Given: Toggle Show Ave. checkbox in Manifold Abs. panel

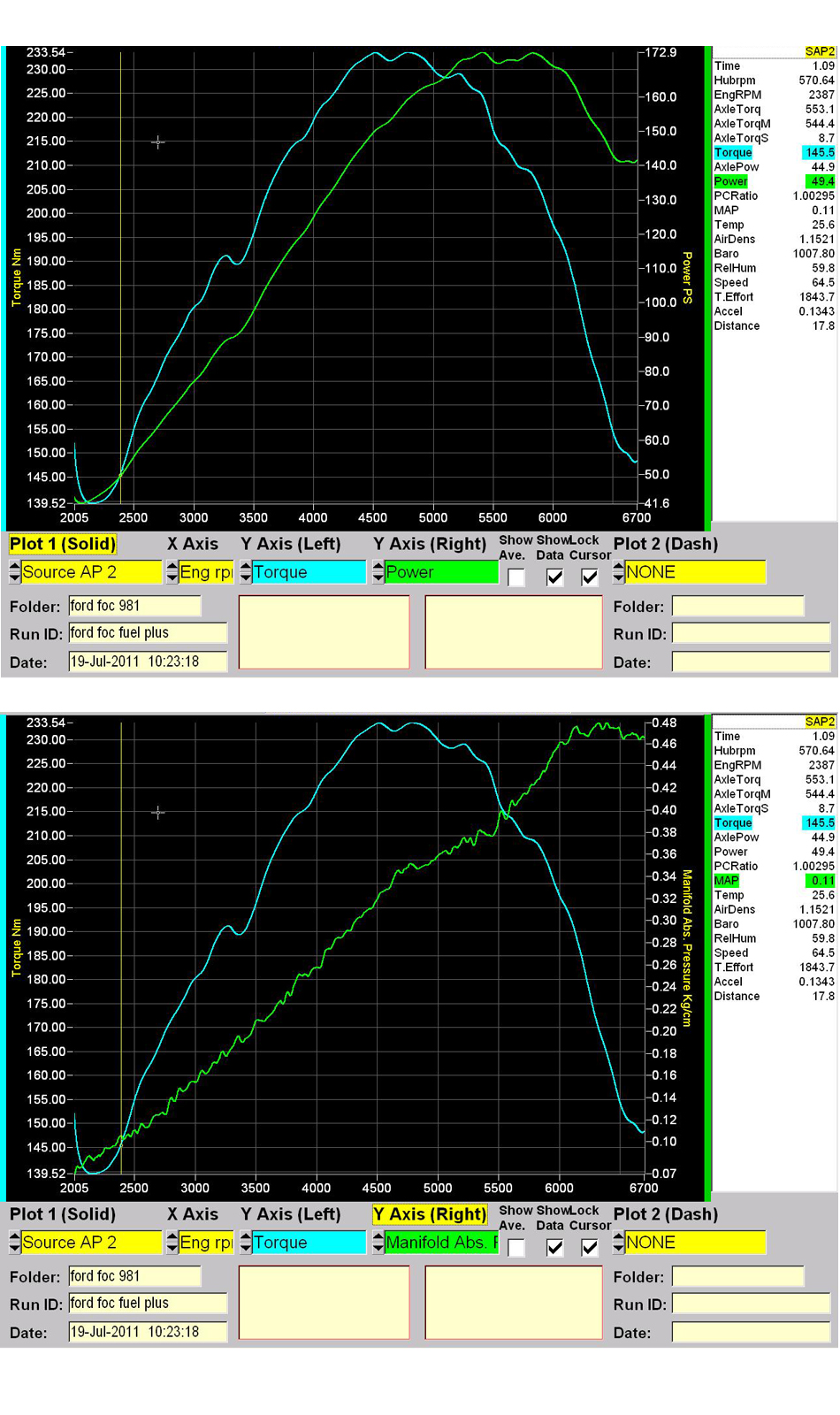Looking at the screenshot, I should (x=516, y=1248).
